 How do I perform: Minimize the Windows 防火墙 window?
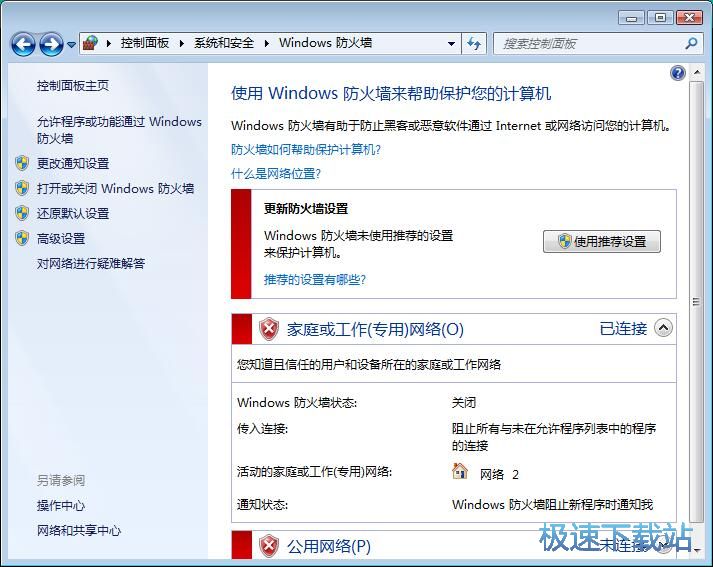(631, 18)
